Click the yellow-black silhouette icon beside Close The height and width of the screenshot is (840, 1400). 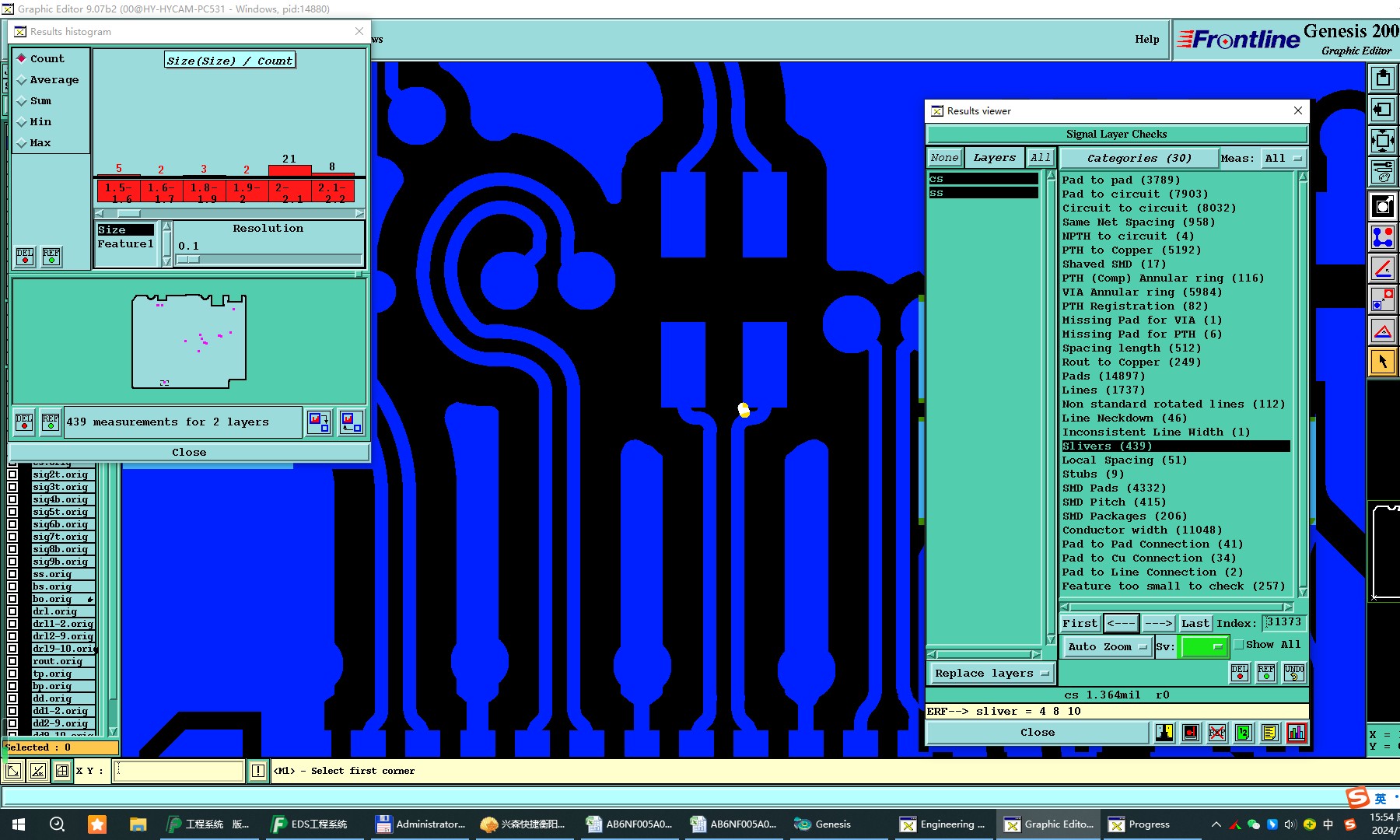pos(1164,733)
